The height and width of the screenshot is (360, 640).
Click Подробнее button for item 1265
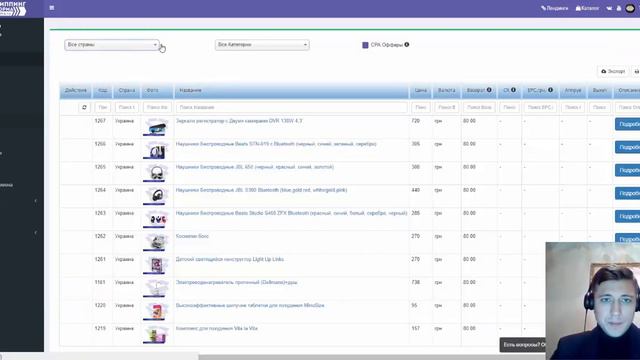(x=628, y=170)
